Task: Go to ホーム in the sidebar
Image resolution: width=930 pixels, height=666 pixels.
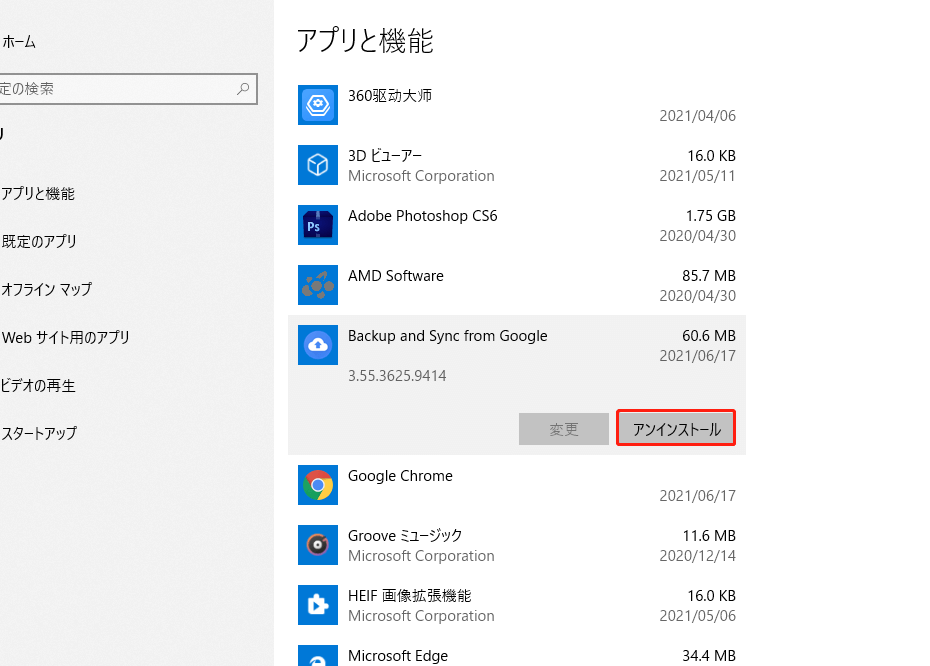Action: point(19,42)
